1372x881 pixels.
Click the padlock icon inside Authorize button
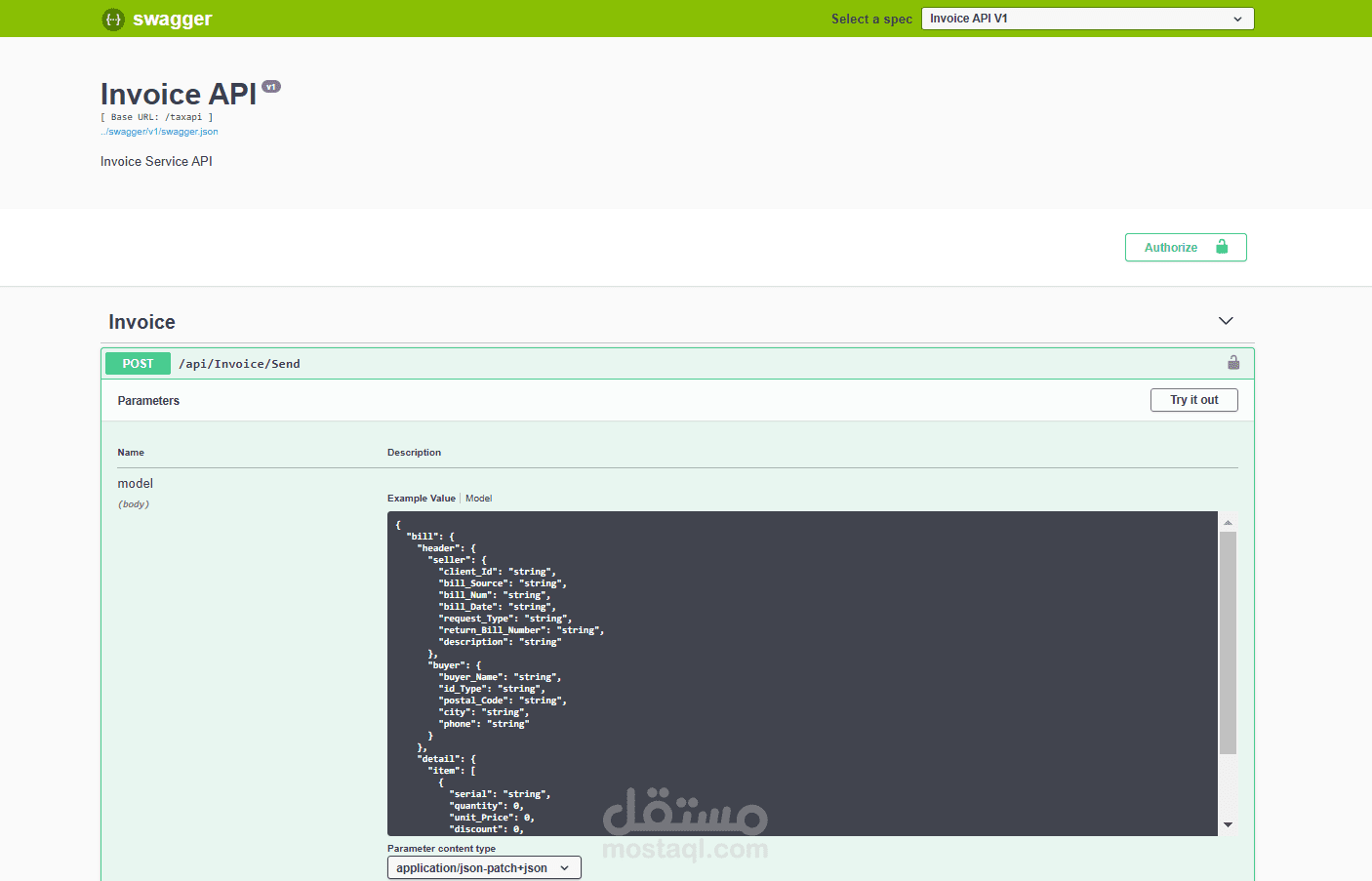click(x=1222, y=247)
